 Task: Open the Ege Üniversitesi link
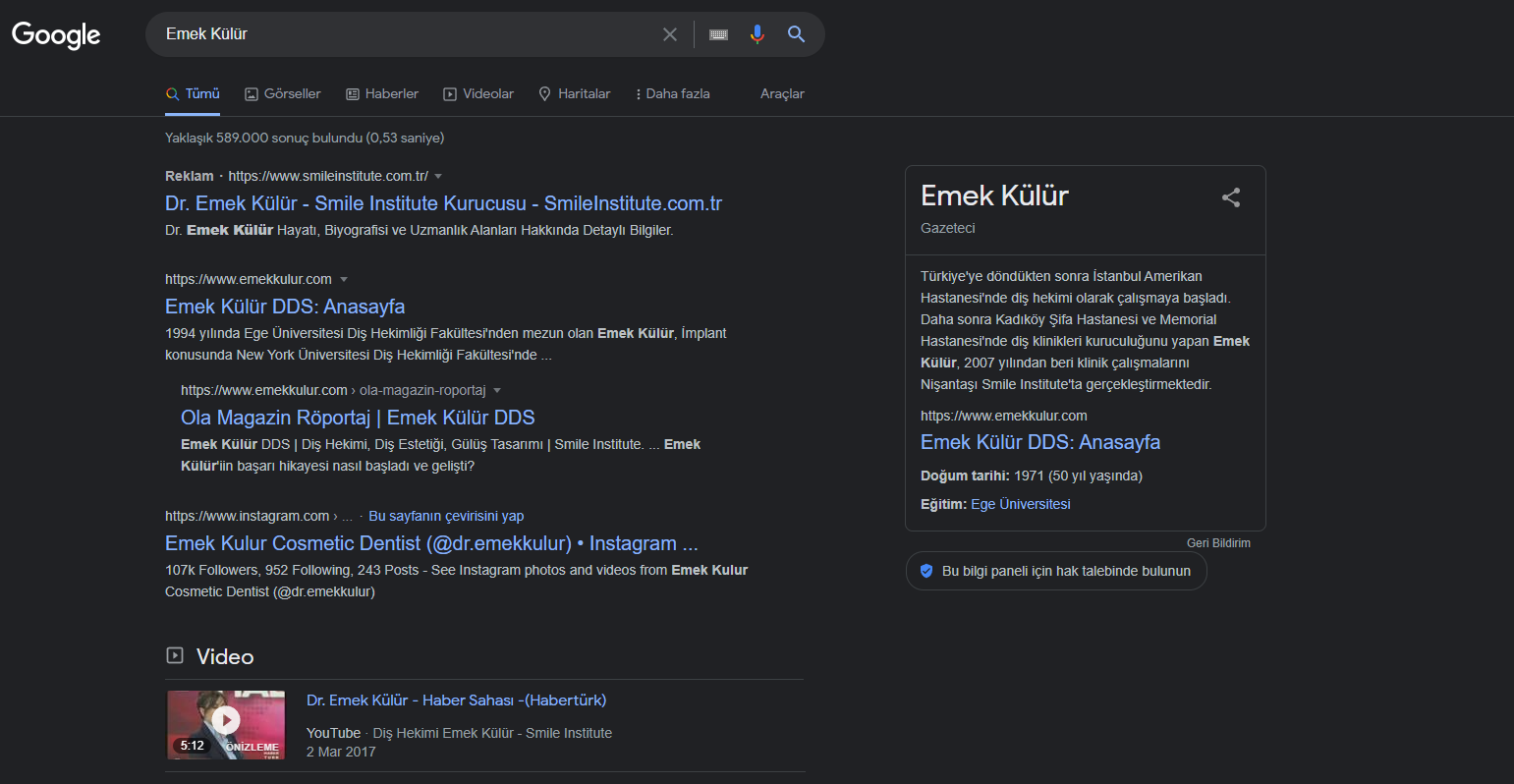(x=1021, y=504)
